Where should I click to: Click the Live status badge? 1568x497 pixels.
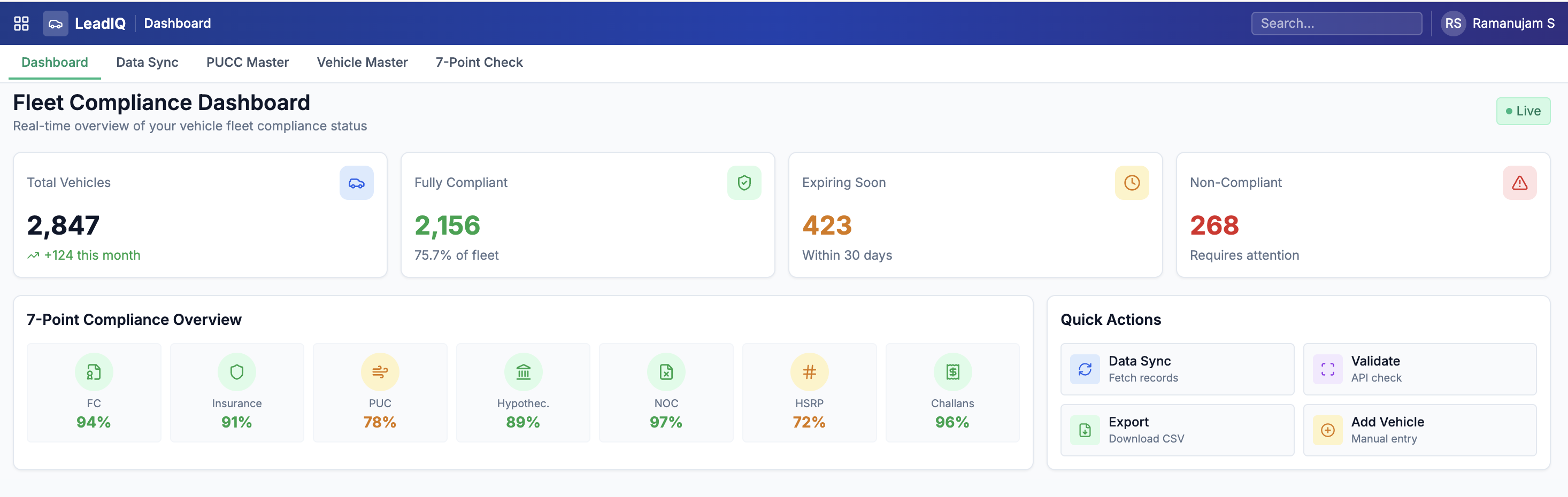pos(1524,111)
